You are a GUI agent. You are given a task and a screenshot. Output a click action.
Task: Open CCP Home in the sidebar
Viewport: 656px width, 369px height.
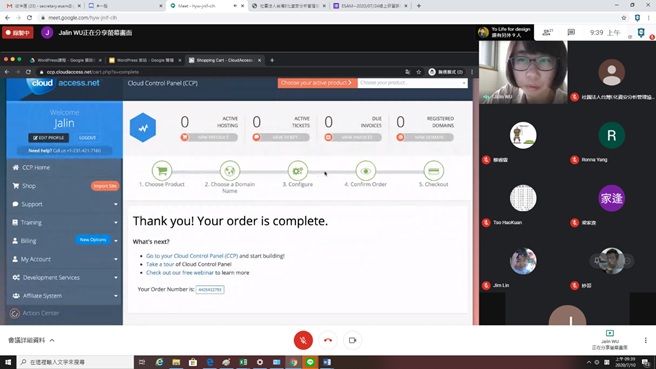(x=64, y=167)
